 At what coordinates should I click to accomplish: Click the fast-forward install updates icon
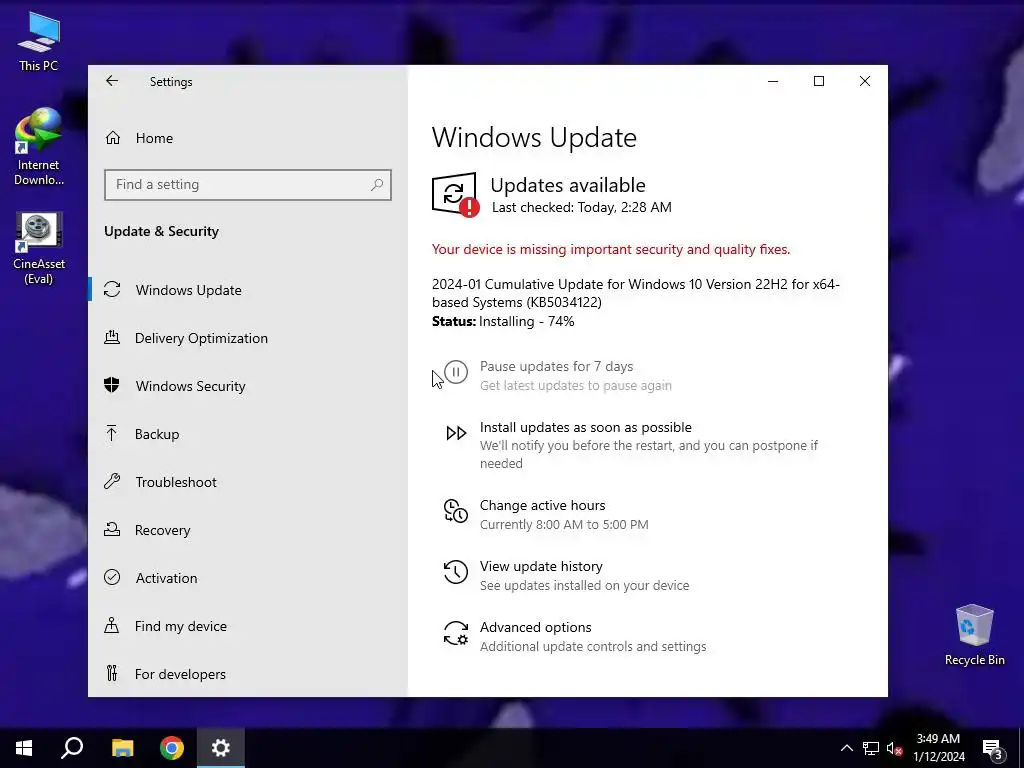(456, 433)
